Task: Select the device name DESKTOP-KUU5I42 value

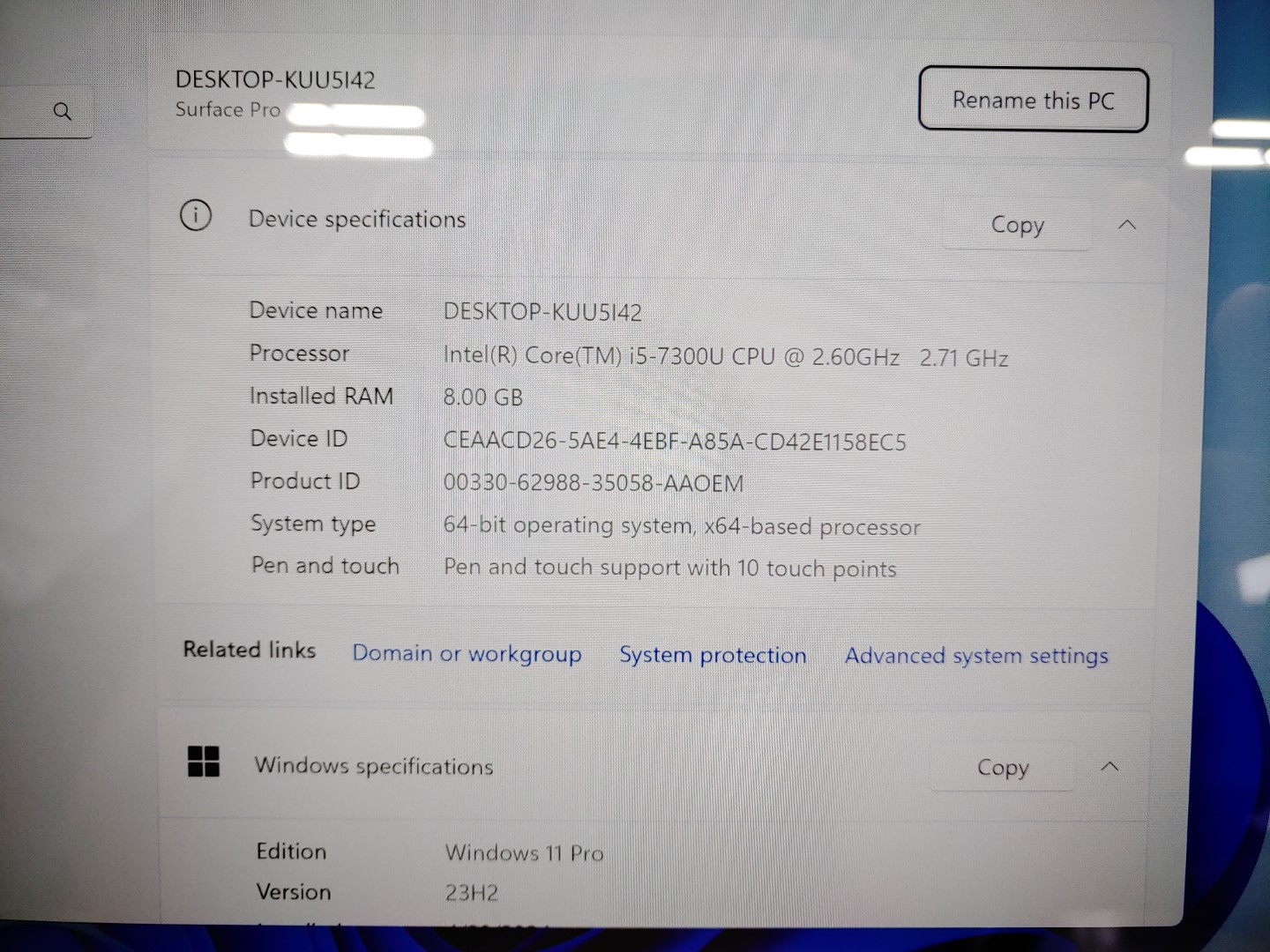Action: click(542, 310)
